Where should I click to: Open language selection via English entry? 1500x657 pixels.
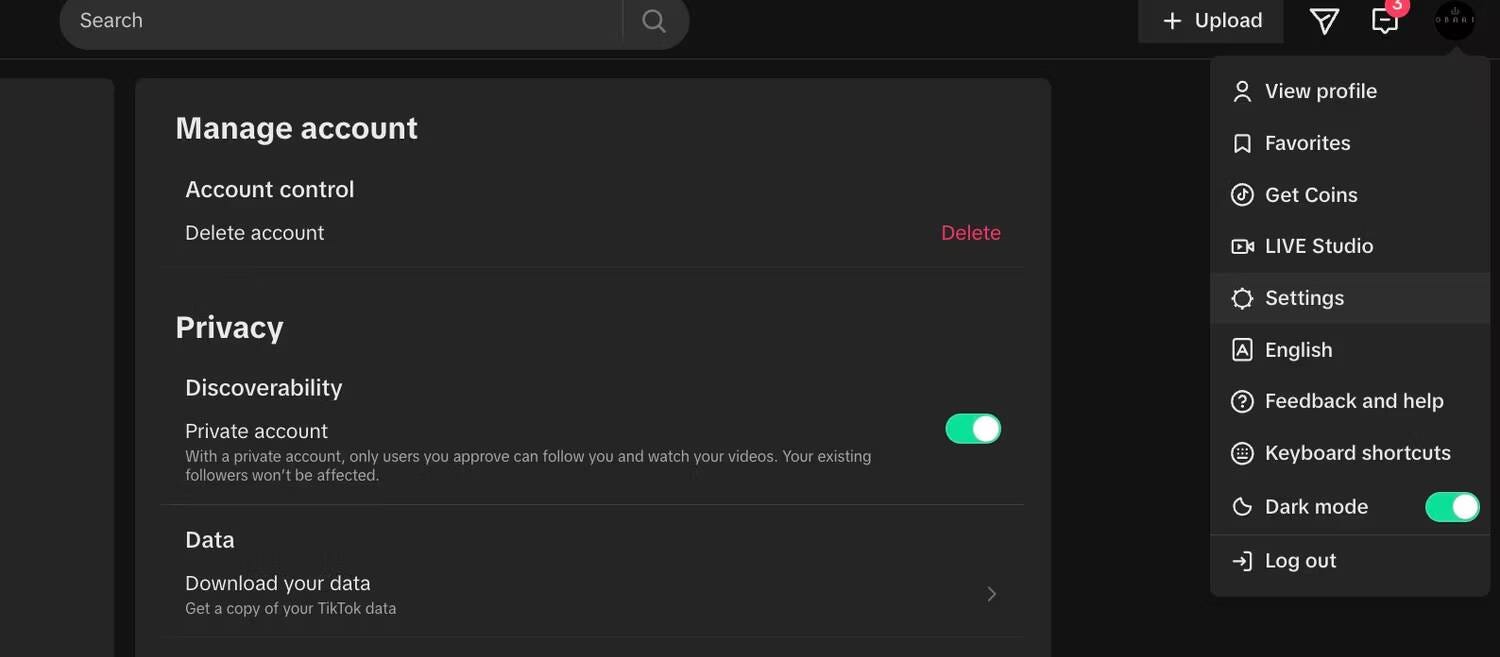pos(1298,348)
